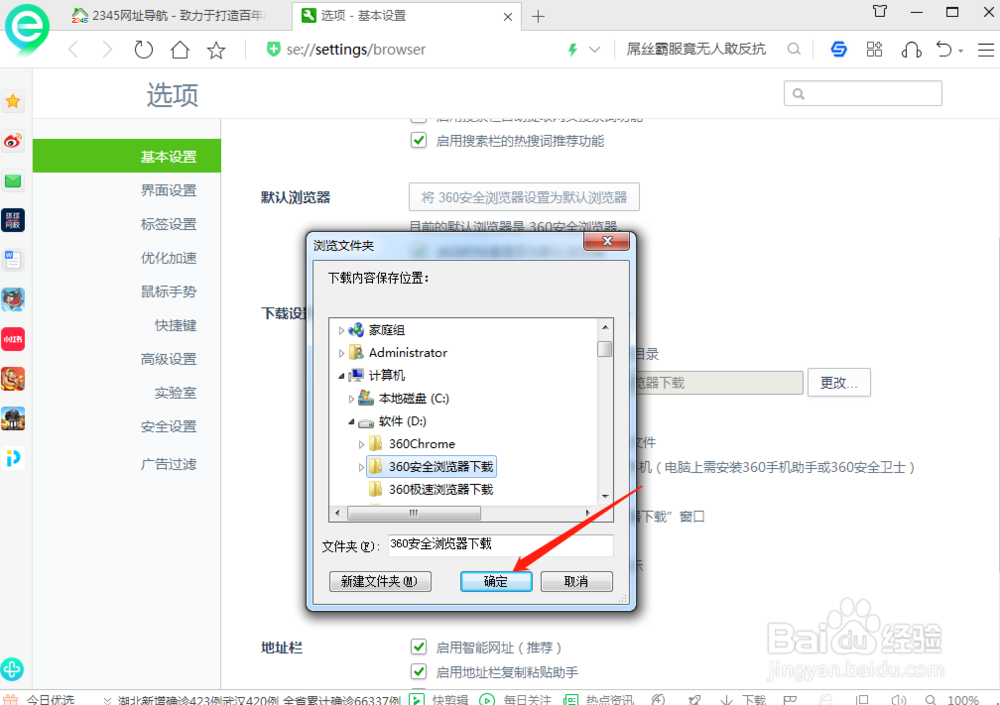Viewport: 1000px width, 705px height.
Task: Open the blue P app icon in the sidebar
Action: tap(13, 458)
